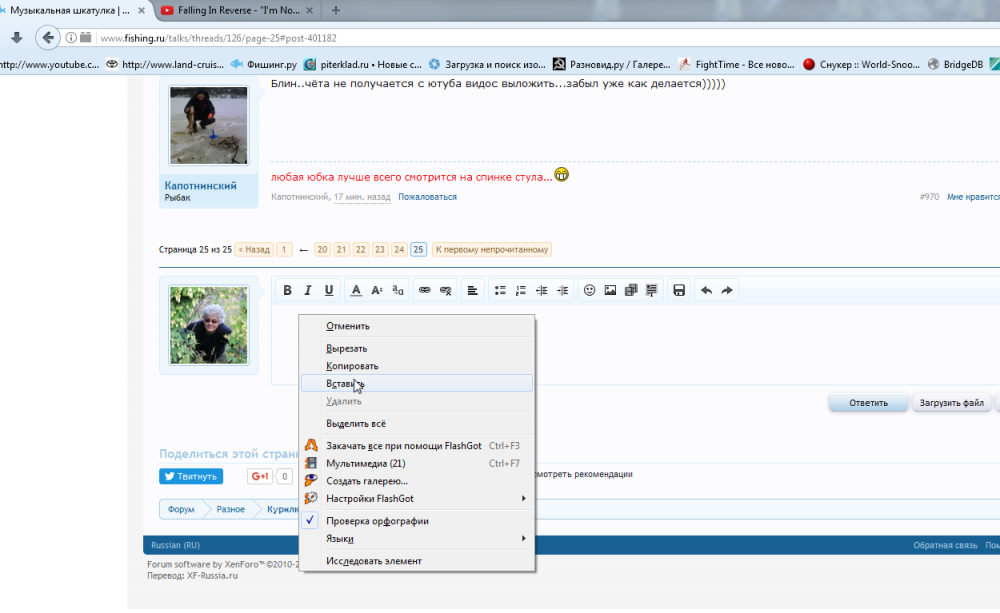Select Вставить from the context menu
1000x613 pixels.
point(345,383)
